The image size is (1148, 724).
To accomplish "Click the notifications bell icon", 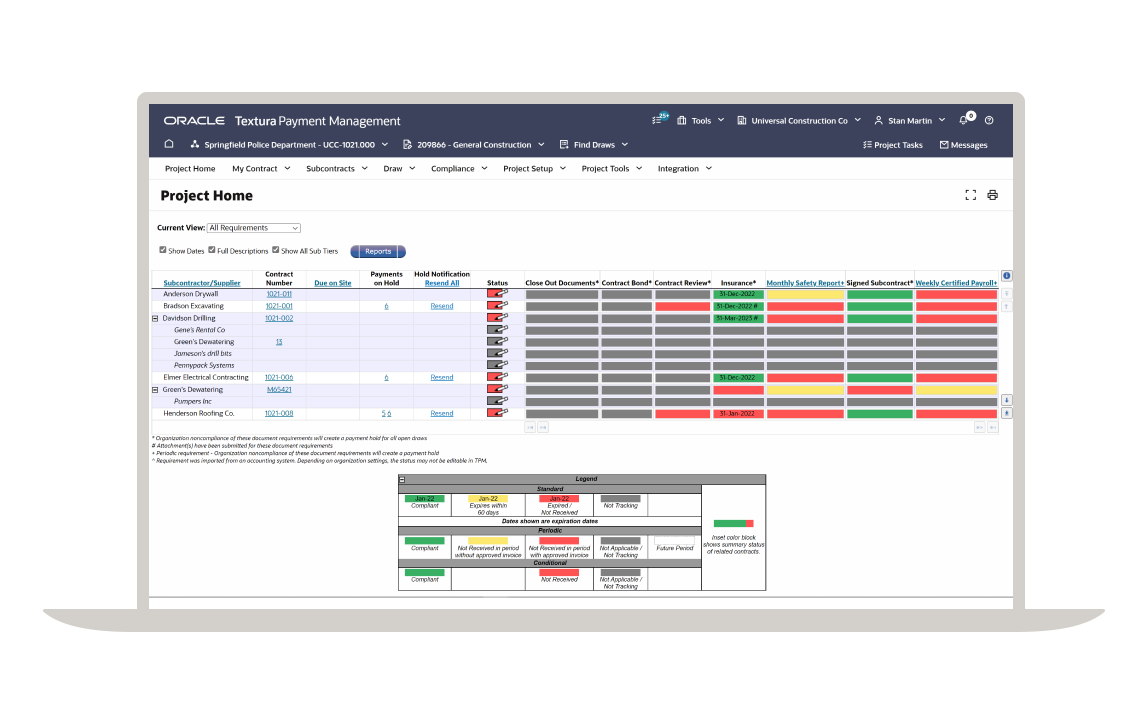I will coord(962,119).
